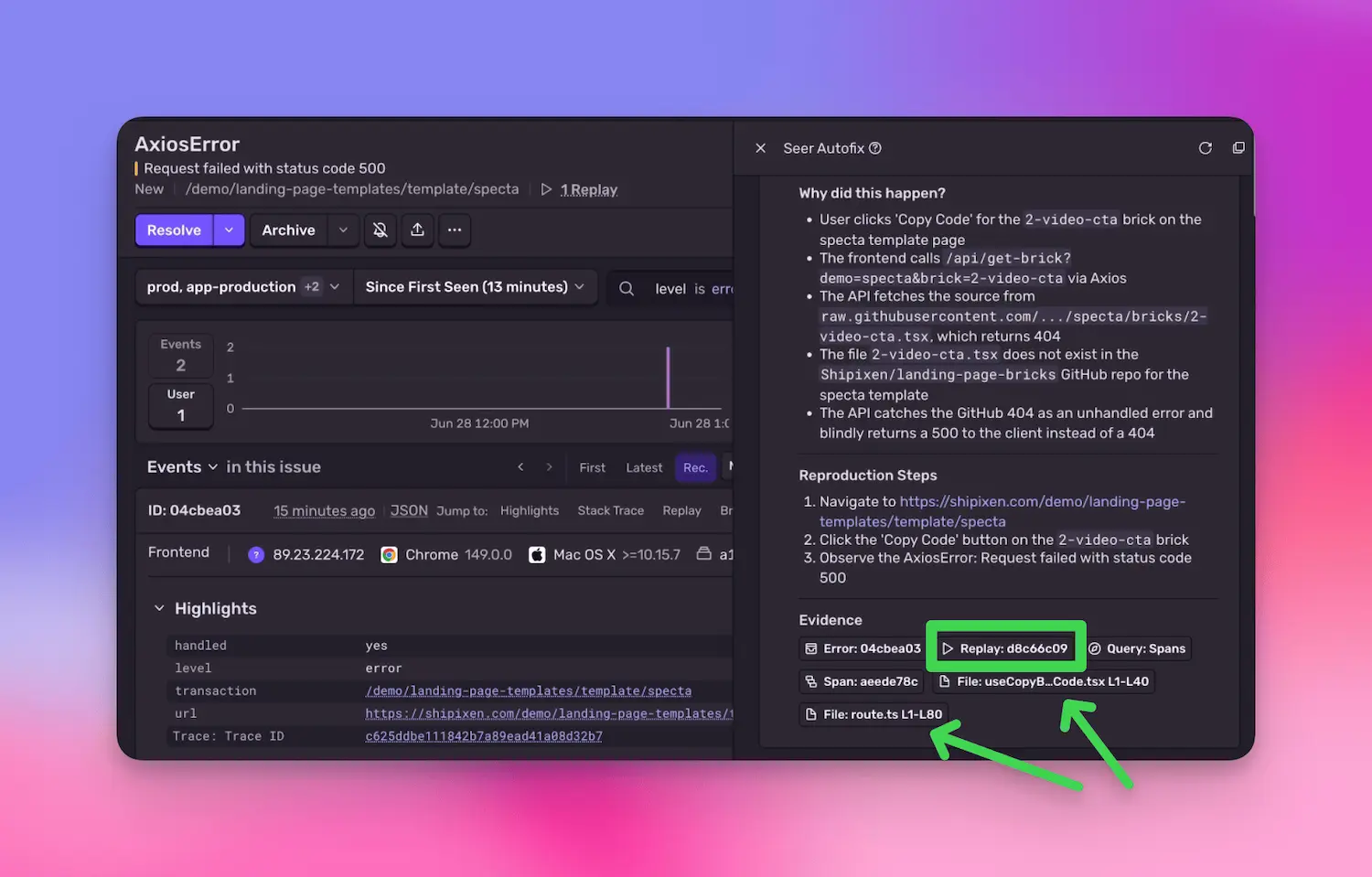Click the error level value in Highlights
Screen dimensions: 1372x877
(x=383, y=668)
